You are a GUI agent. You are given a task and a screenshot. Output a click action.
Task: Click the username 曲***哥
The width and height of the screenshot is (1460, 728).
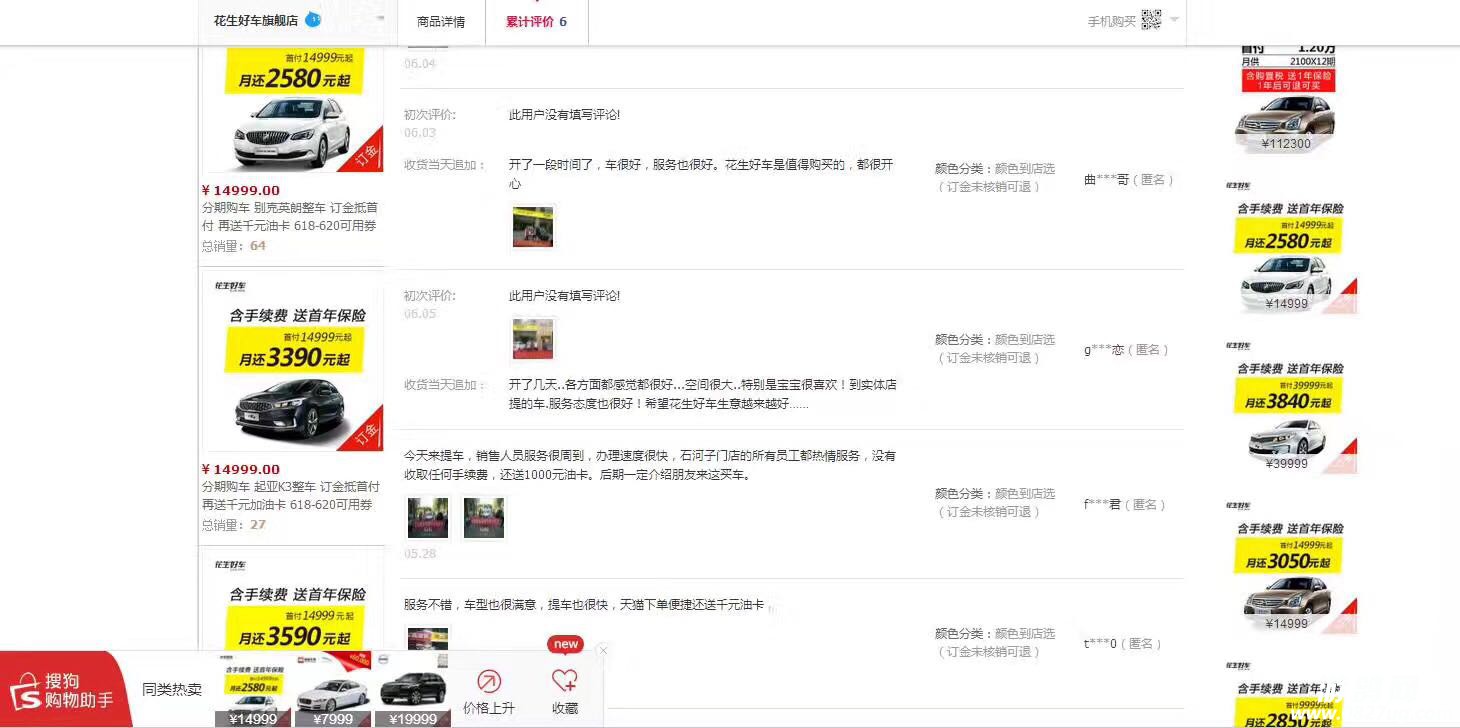coord(1106,180)
